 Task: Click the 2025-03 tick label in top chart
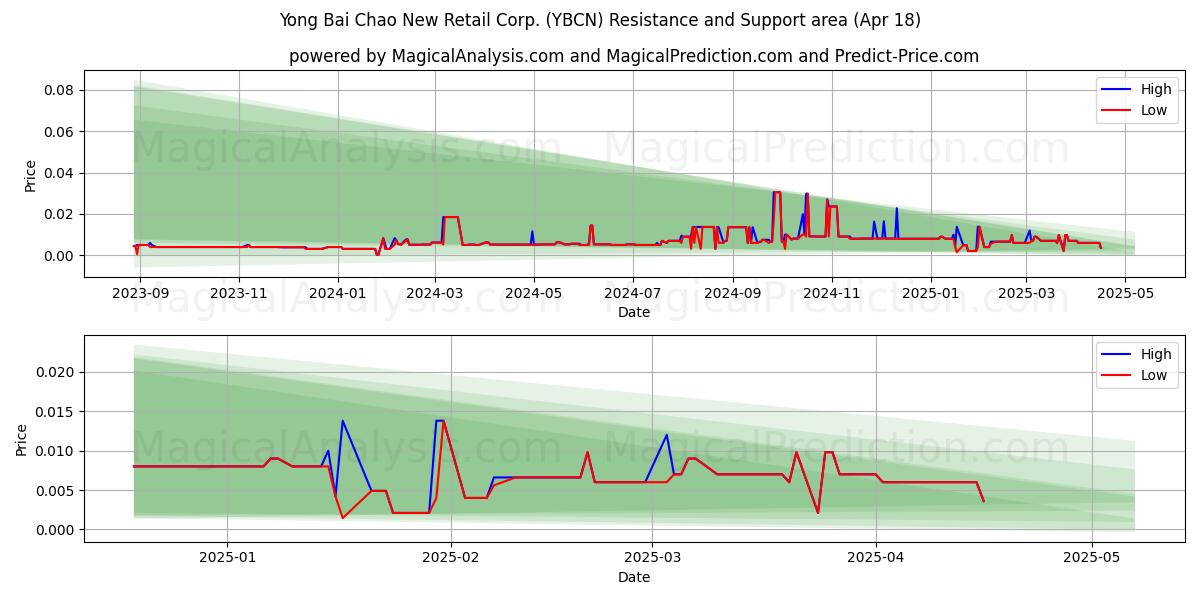click(1026, 293)
